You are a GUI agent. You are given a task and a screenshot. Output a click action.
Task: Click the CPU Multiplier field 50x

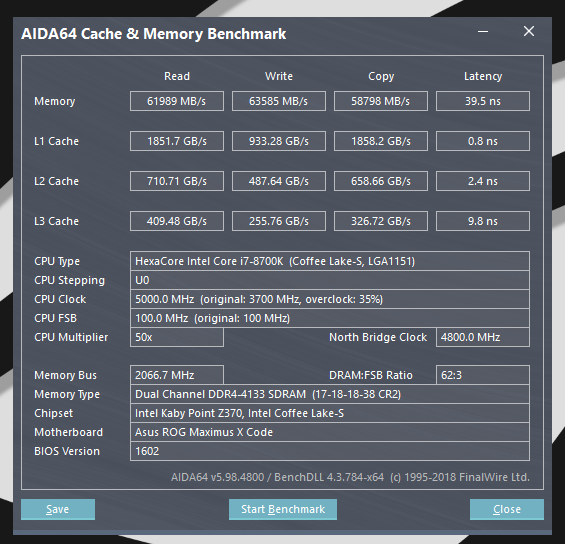[177, 338]
